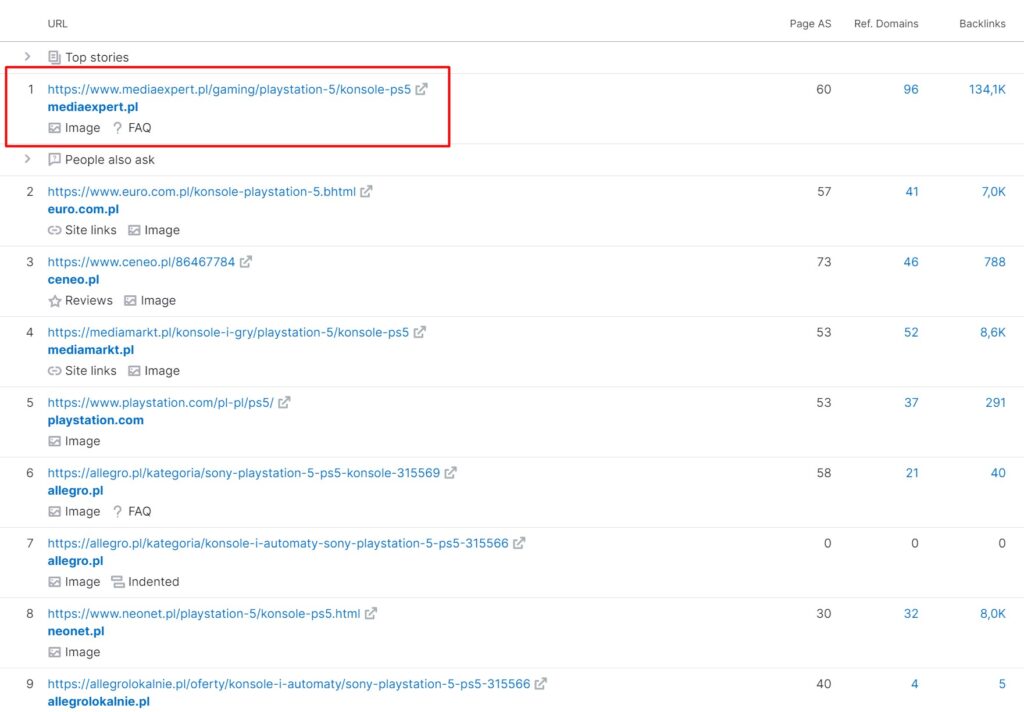
Task: Click the Backlinks column header
Action: (982, 24)
